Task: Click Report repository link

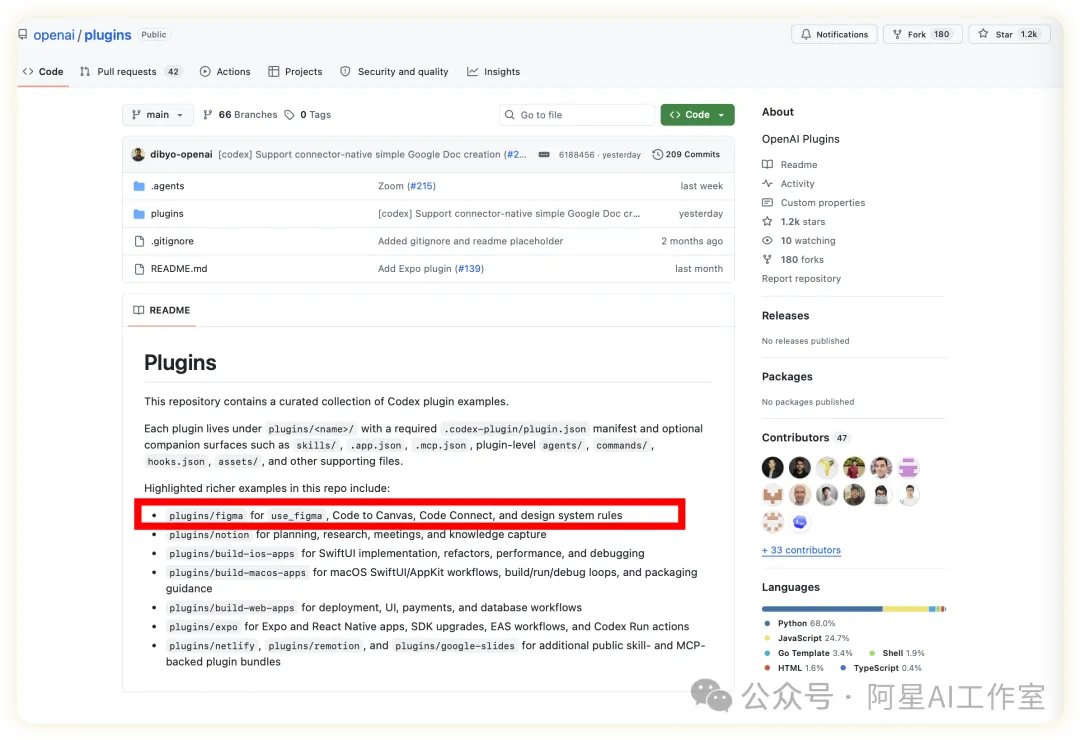Action: click(801, 279)
